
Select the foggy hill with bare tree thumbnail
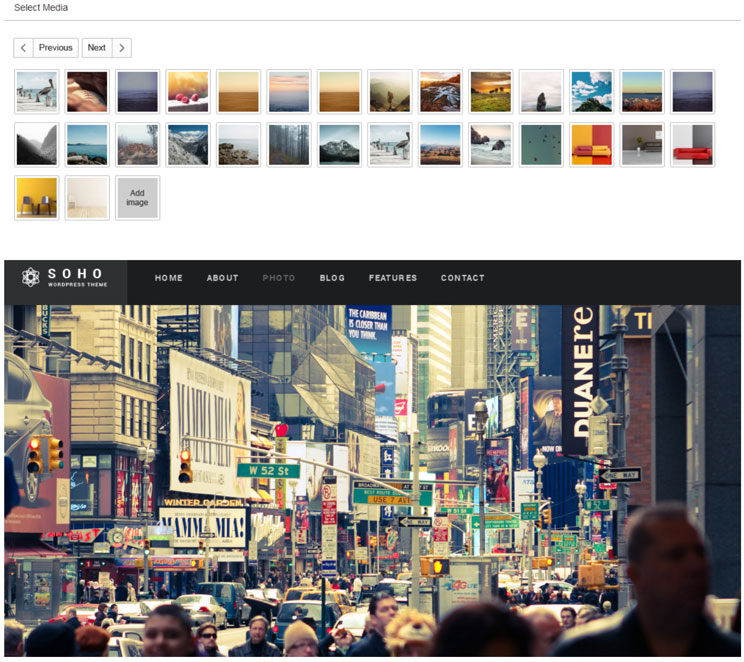coord(138,145)
